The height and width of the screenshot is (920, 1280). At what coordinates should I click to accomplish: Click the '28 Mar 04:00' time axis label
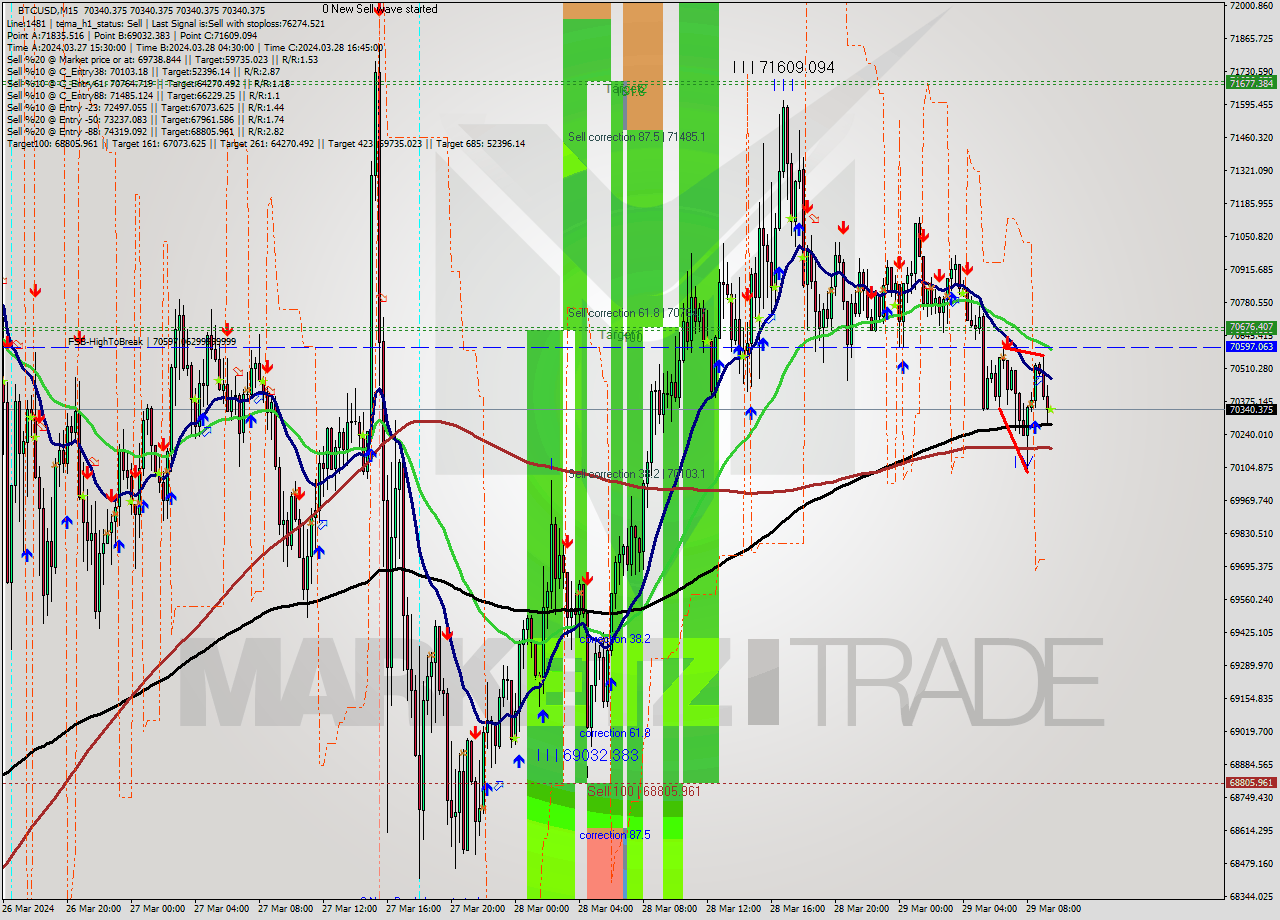coord(607,909)
